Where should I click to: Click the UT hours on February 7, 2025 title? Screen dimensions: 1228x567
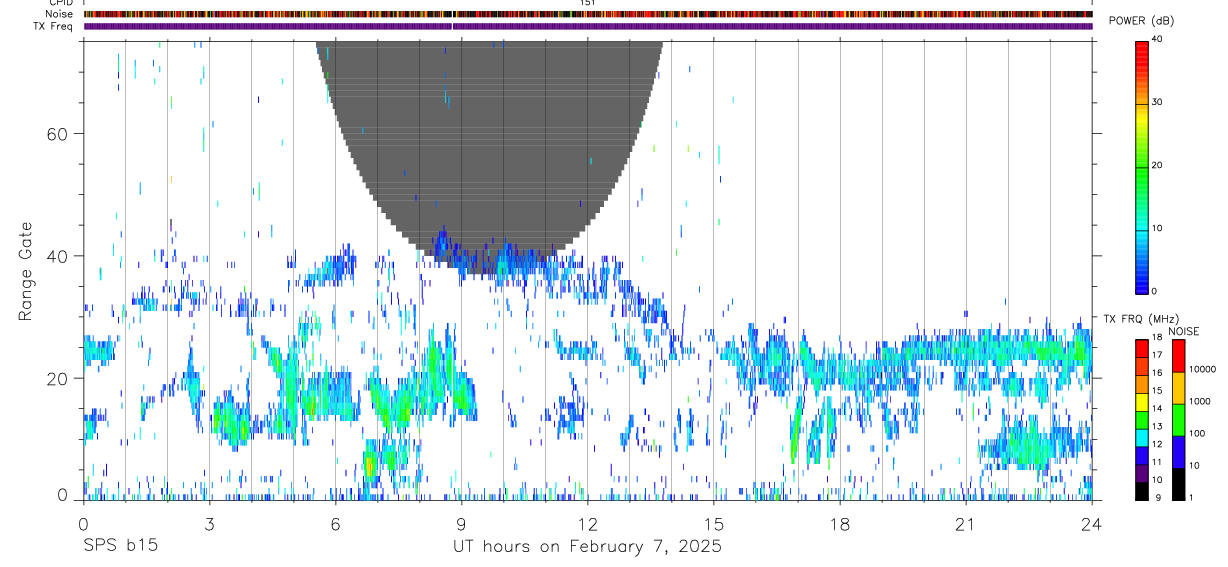click(586, 547)
